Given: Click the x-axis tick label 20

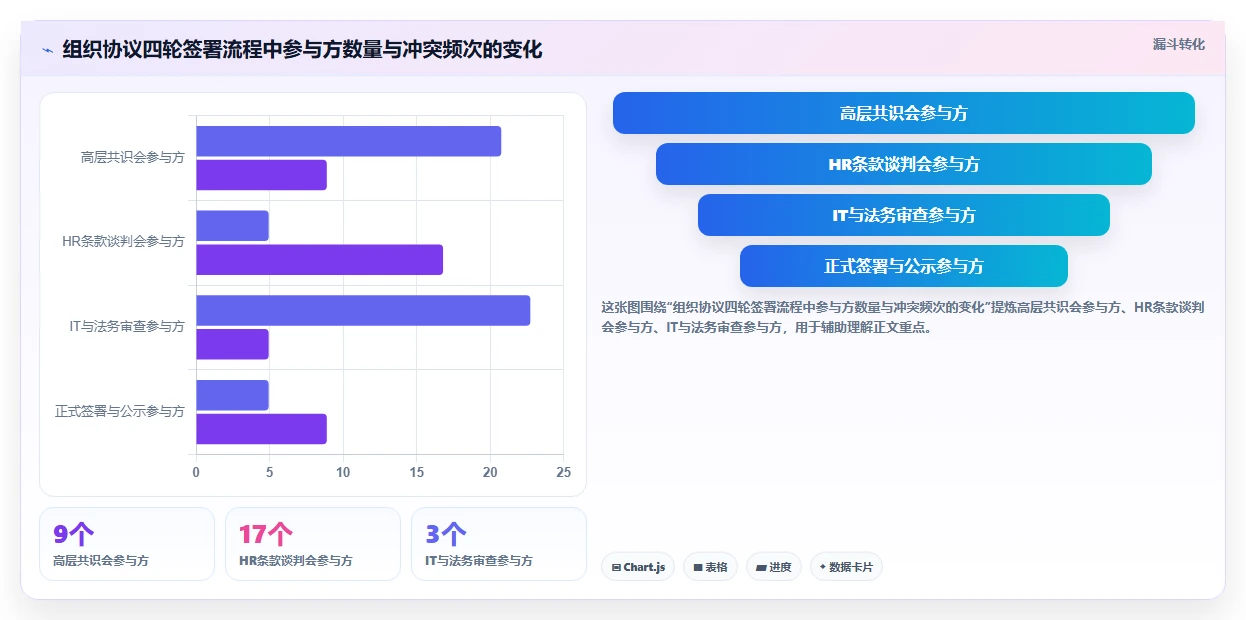Looking at the screenshot, I should (490, 472).
